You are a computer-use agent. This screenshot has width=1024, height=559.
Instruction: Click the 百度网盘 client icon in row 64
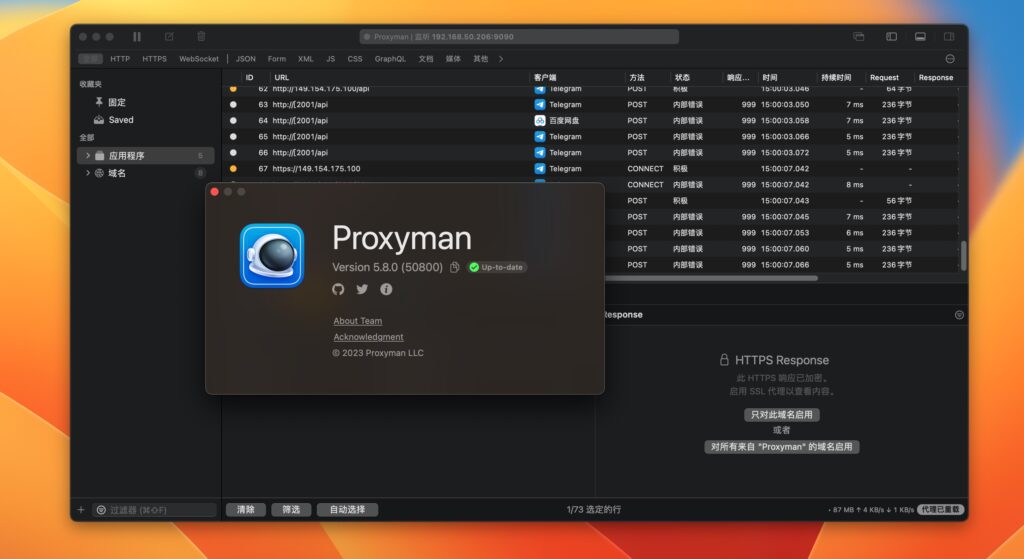[539, 120]
